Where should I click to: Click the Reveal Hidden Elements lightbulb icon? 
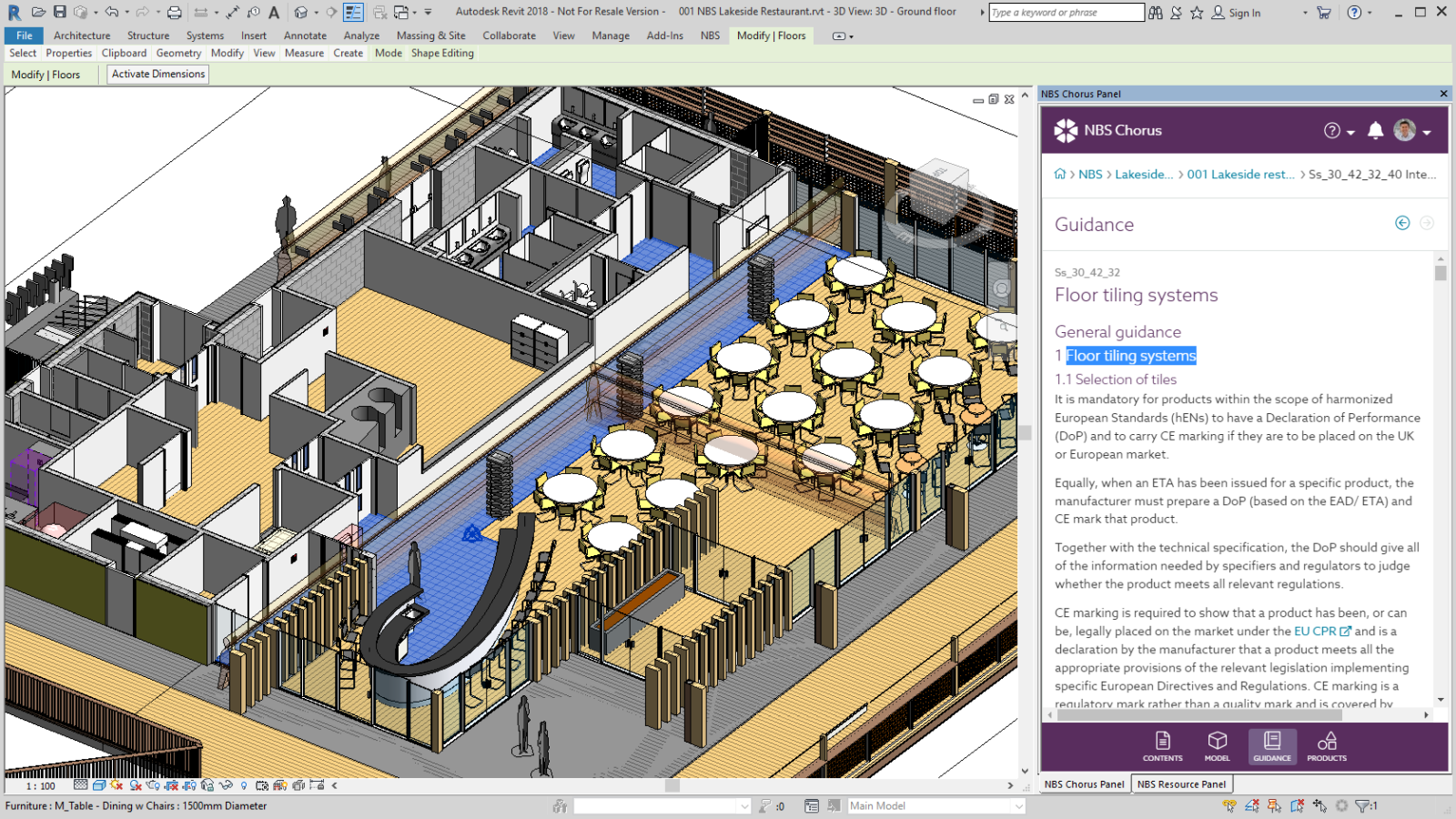244,785
